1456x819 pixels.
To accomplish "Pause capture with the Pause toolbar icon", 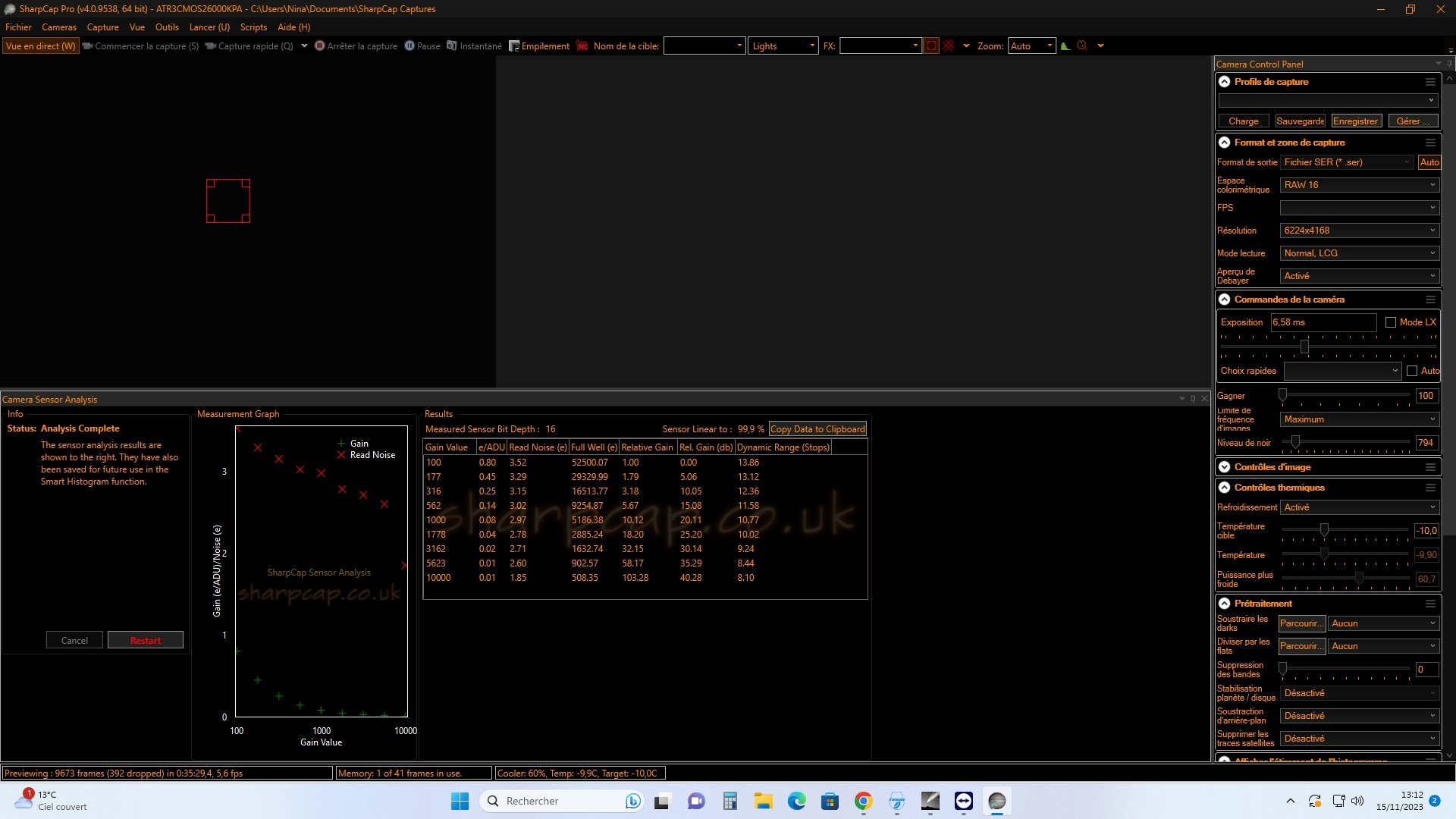I will [x=409, y=46].
